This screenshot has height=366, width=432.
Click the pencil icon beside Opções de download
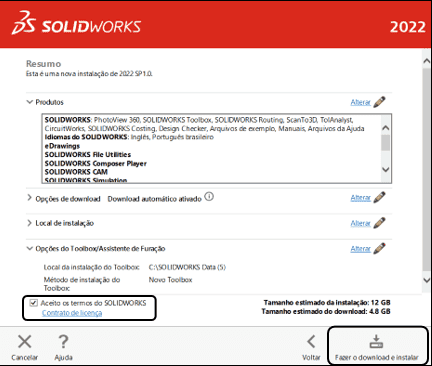(379, 197)
